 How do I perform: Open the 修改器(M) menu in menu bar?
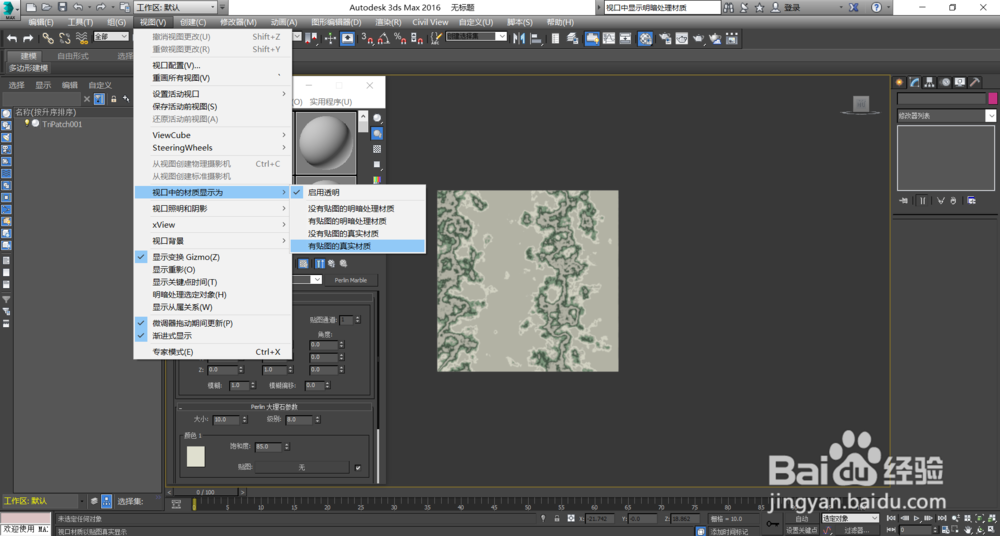point(238,22)
